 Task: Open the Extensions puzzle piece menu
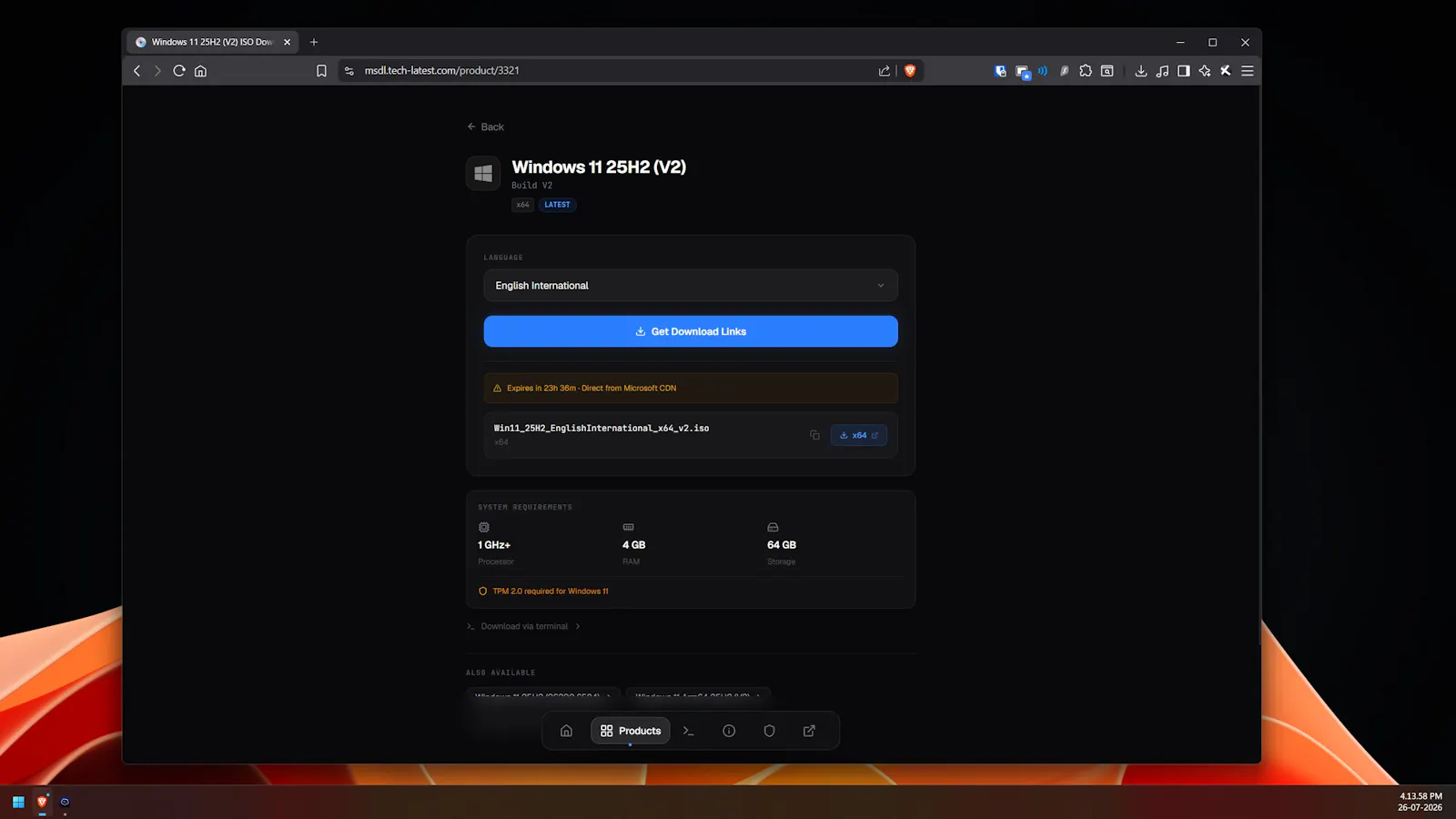click(x=1086, y=71)
